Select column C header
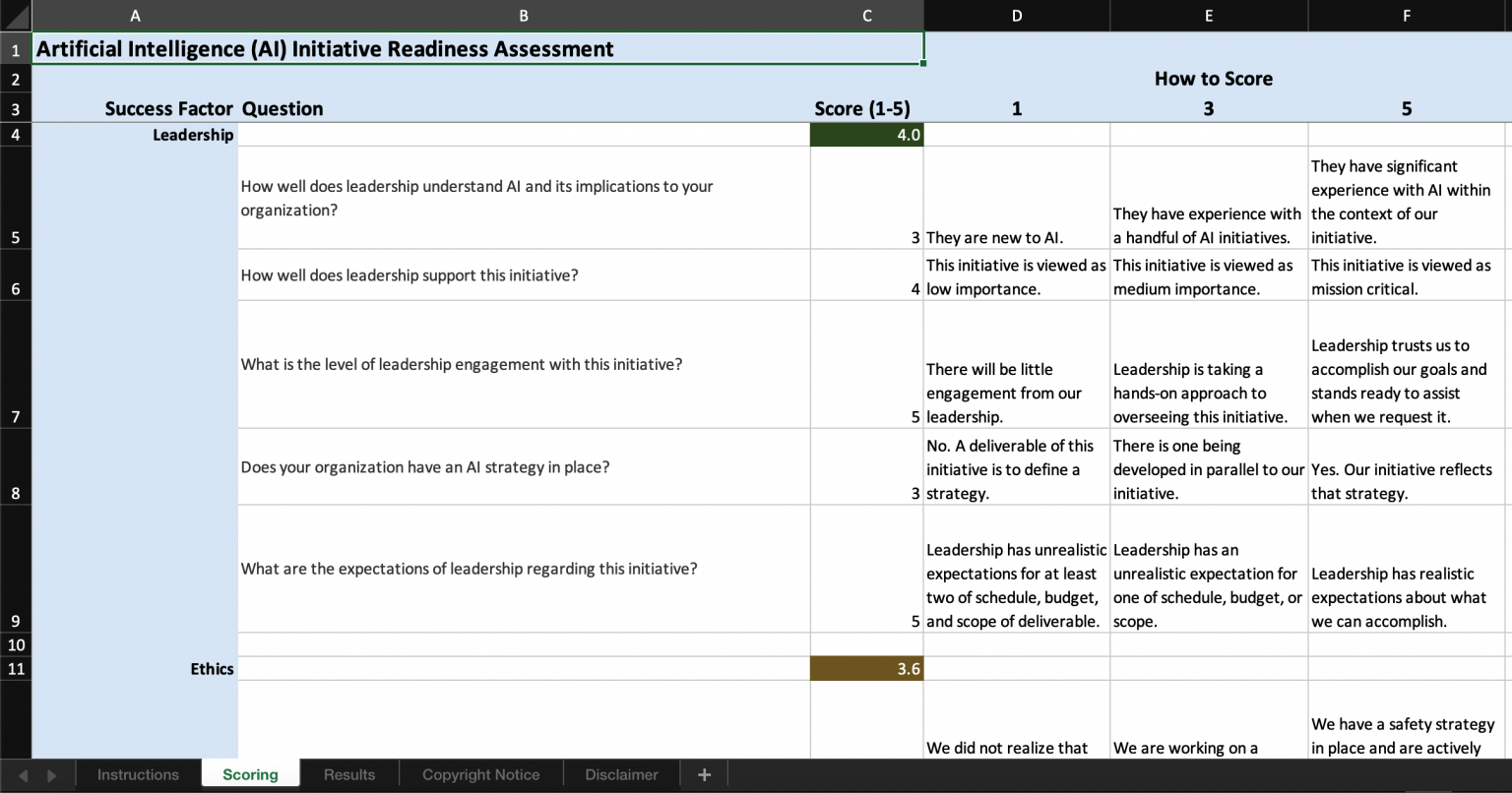The image size is (1512, 793). point(866,16)
